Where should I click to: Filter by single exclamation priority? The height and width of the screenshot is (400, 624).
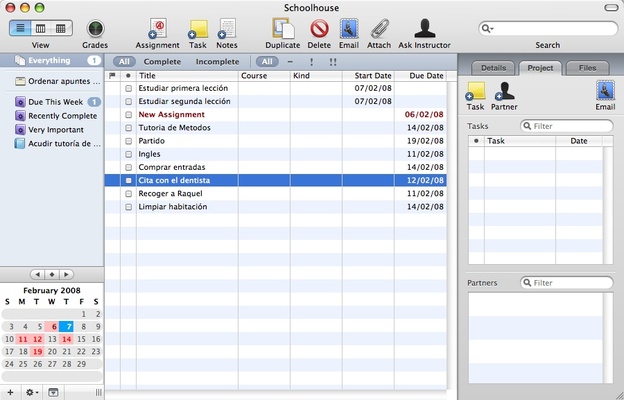coord(311,62)
